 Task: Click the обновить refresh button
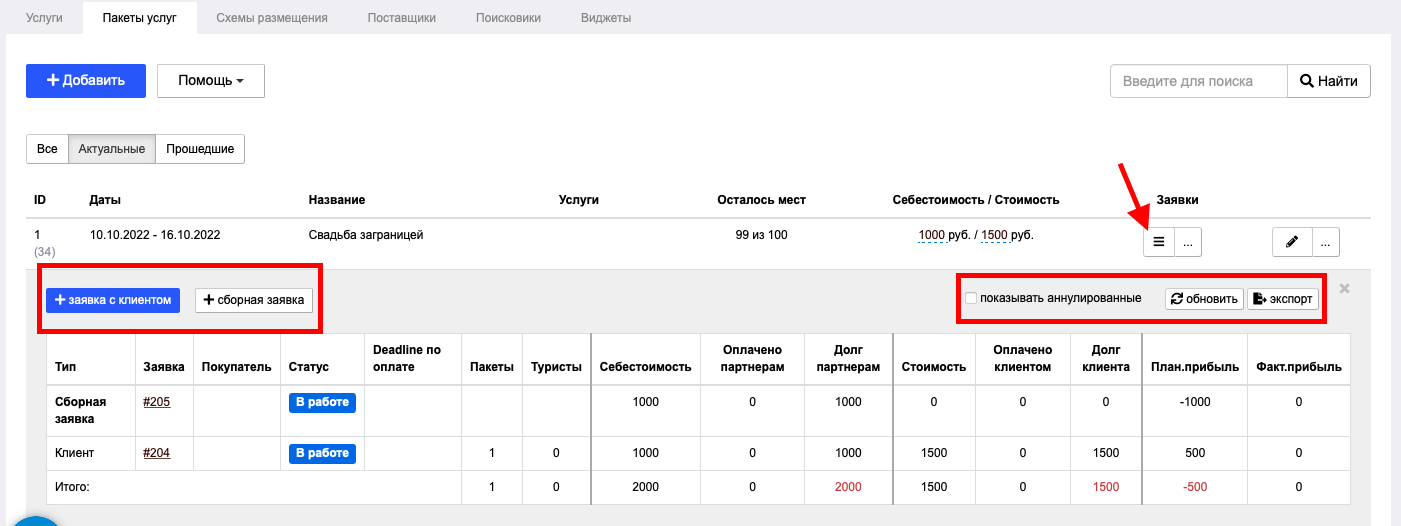(1204, 299)
